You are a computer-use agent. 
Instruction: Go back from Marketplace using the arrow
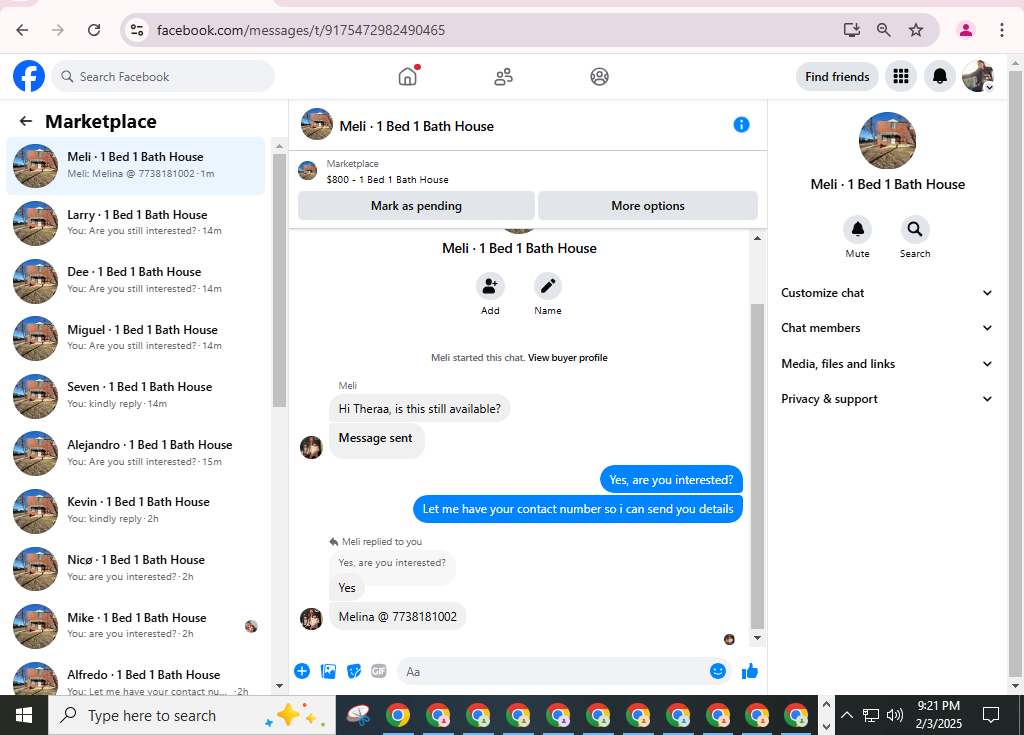coord(25,121)
